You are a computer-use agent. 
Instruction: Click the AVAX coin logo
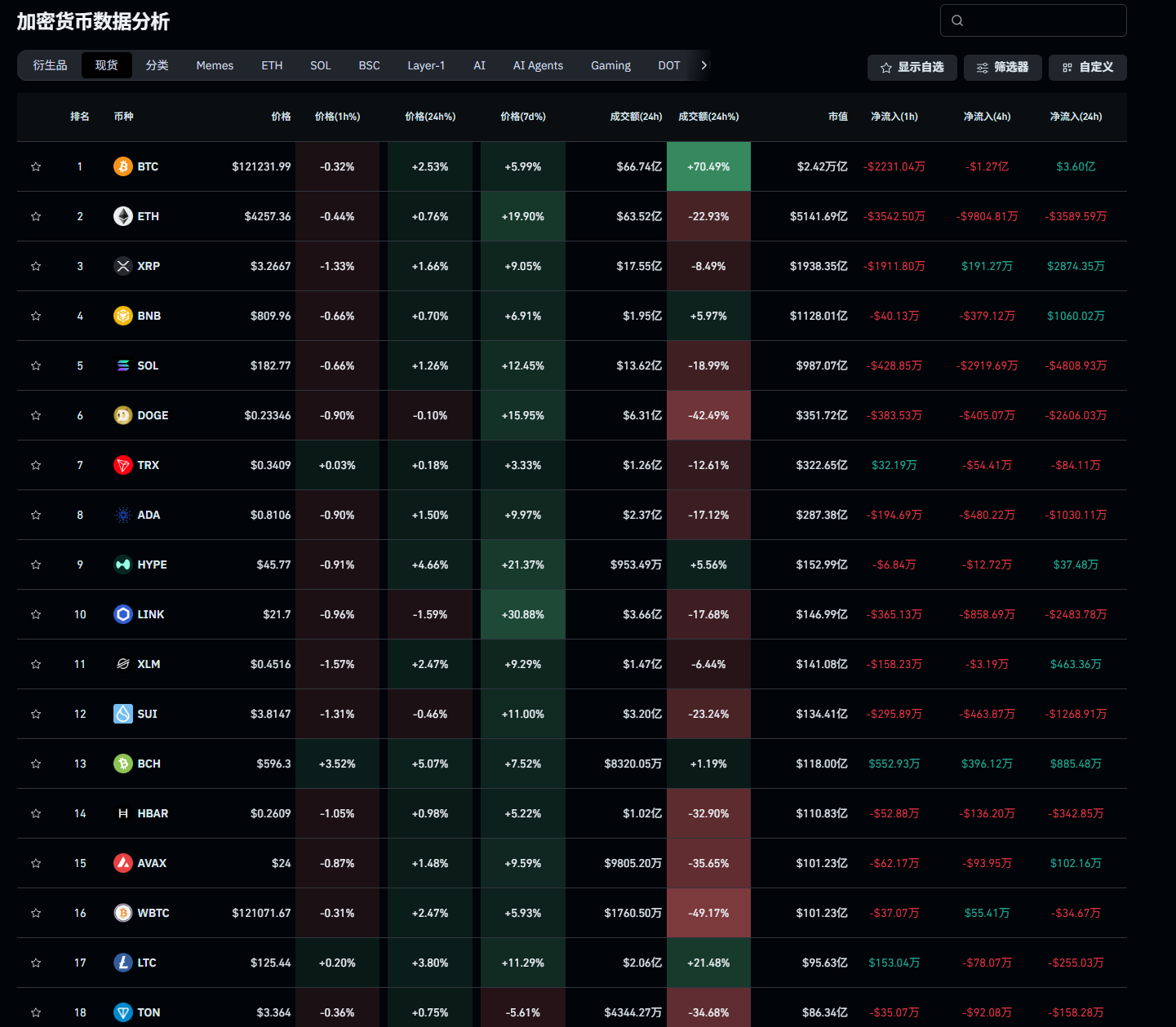[123, 863]
